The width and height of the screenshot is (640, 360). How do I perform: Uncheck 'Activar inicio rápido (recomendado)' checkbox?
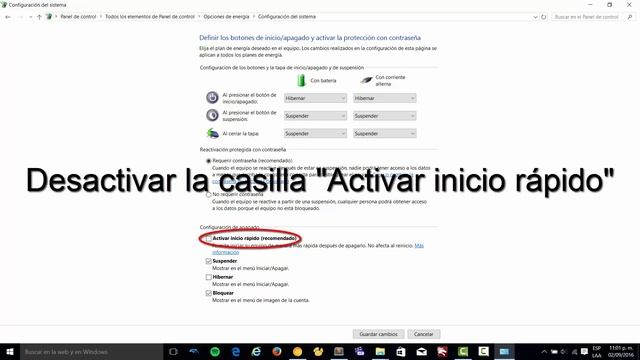209,238
